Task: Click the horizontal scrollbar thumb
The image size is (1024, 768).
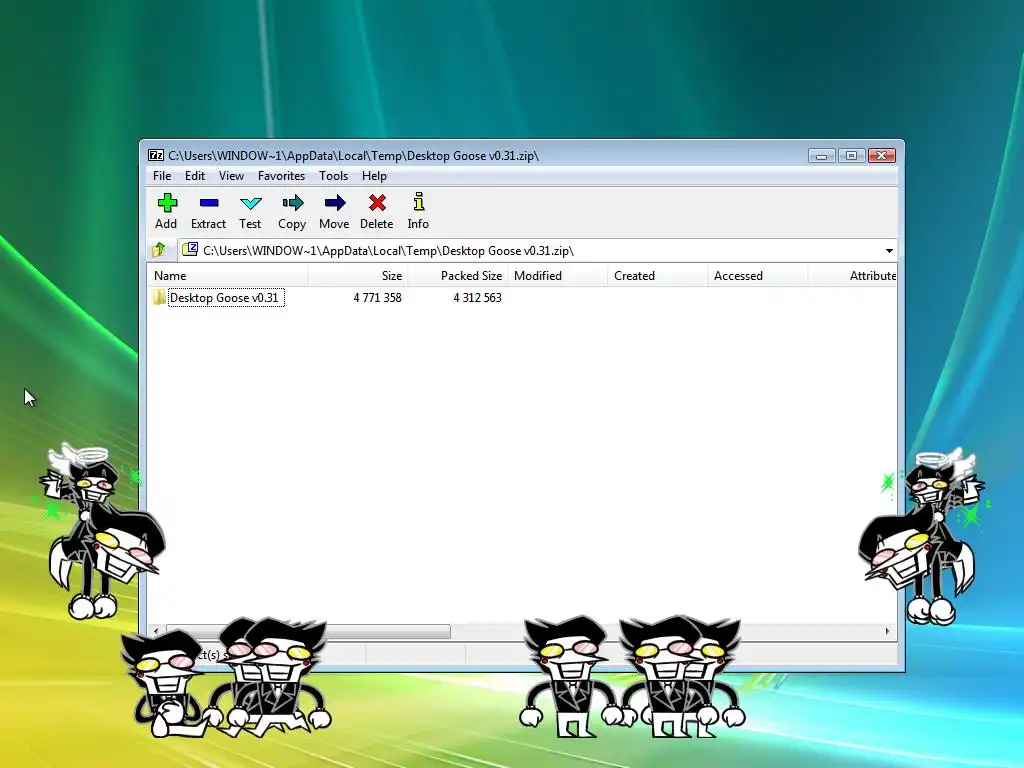Action: click(x=308, y=632)
